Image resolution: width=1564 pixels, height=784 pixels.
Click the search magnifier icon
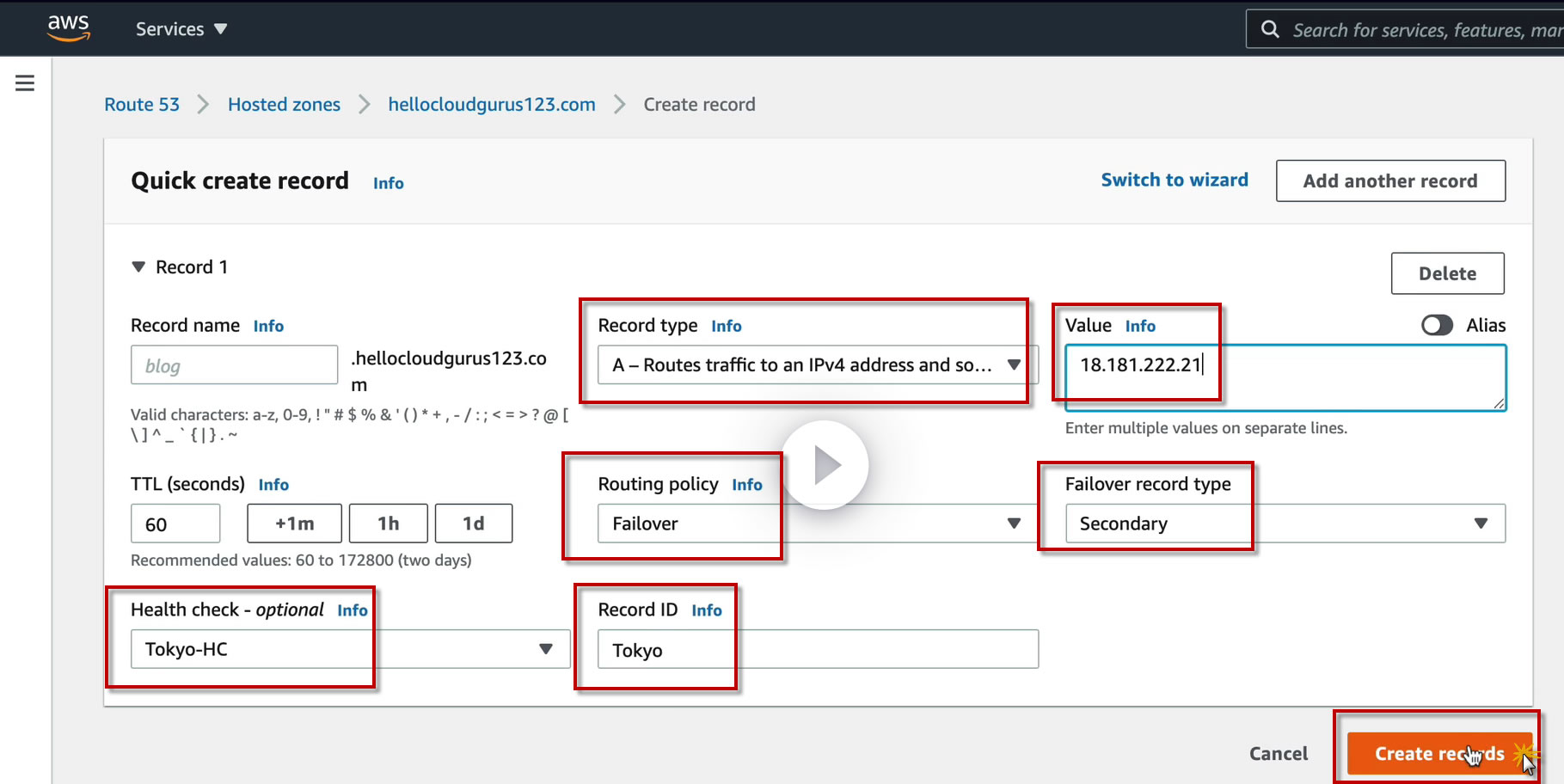(x=1270, y=30)
